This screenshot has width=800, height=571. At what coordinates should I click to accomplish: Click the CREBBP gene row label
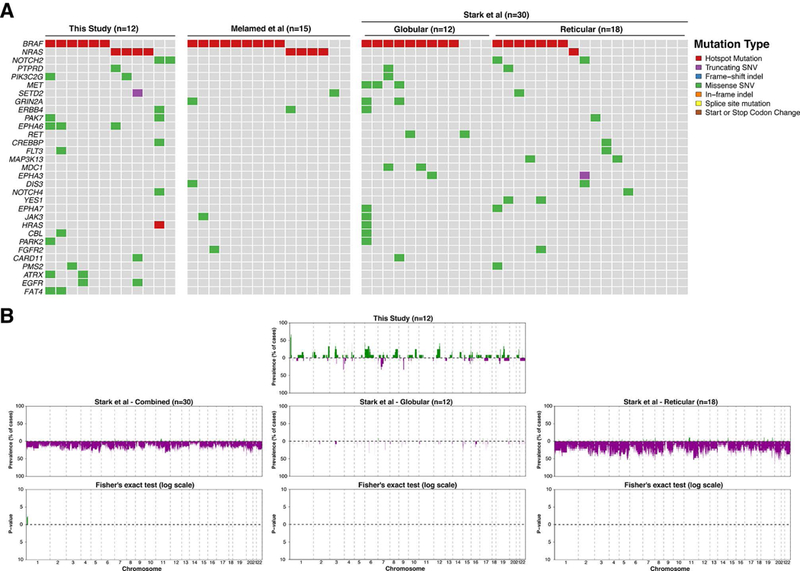[28, 143]
